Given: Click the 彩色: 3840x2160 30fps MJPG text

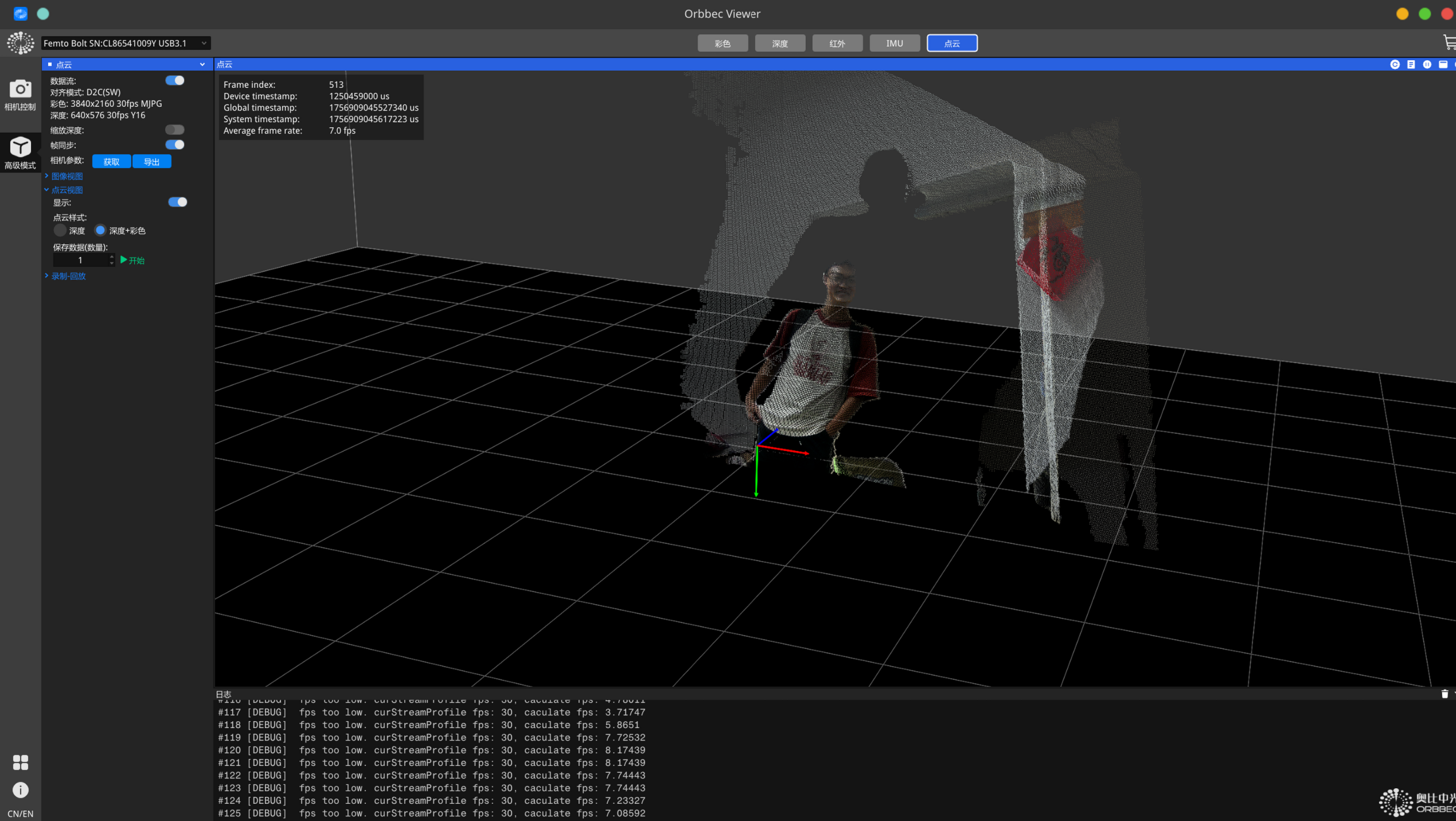Looking at the screenshot, I should 106,104.
